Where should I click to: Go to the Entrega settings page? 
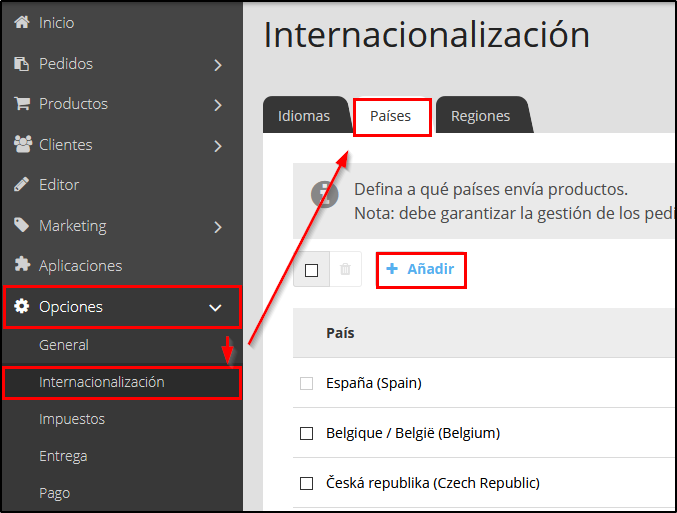click(x=63, y=456)
